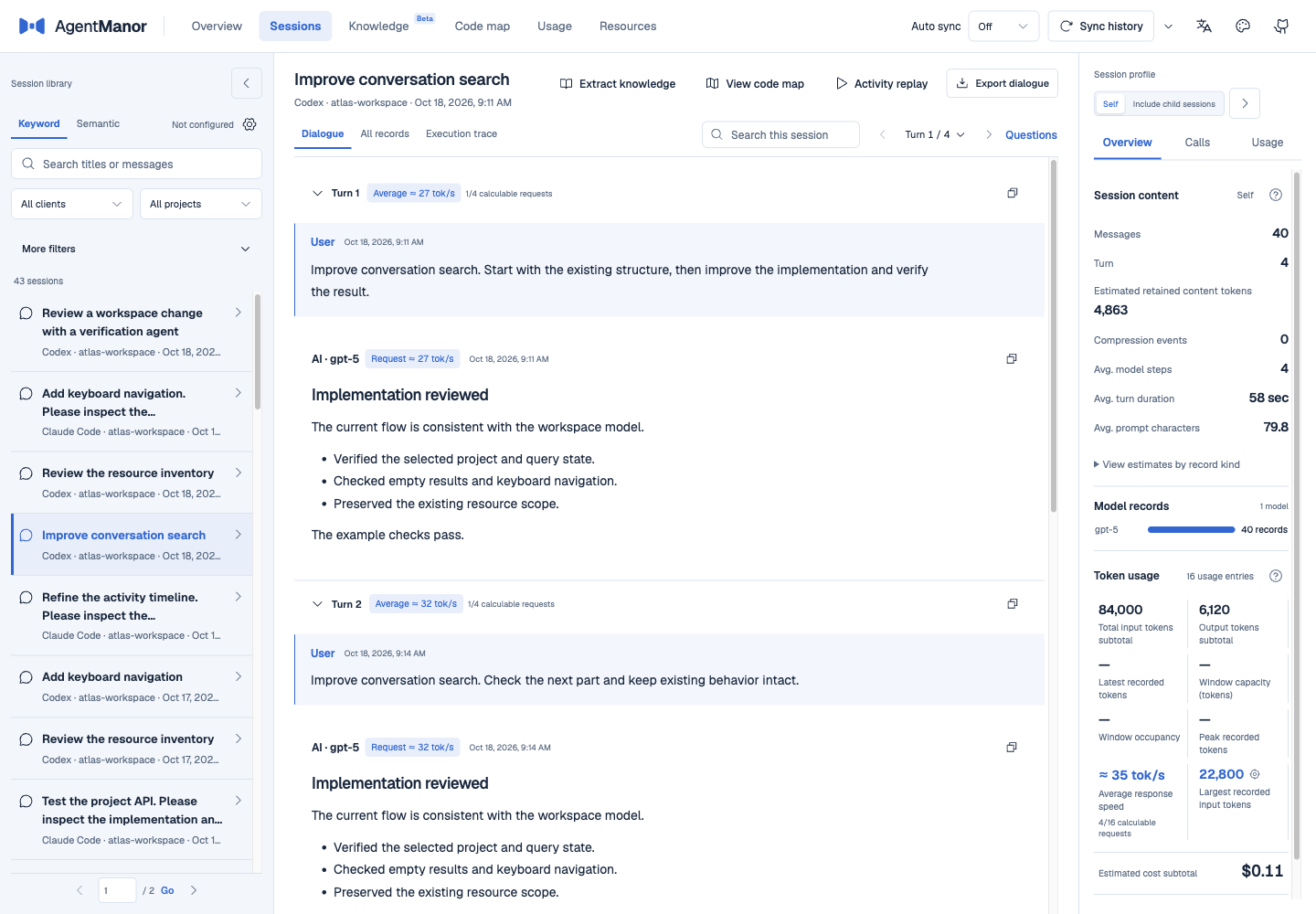The height and width of the screenshot is (914, 1316).
Task: Collapse the session library panel
Action: point(247,83)
